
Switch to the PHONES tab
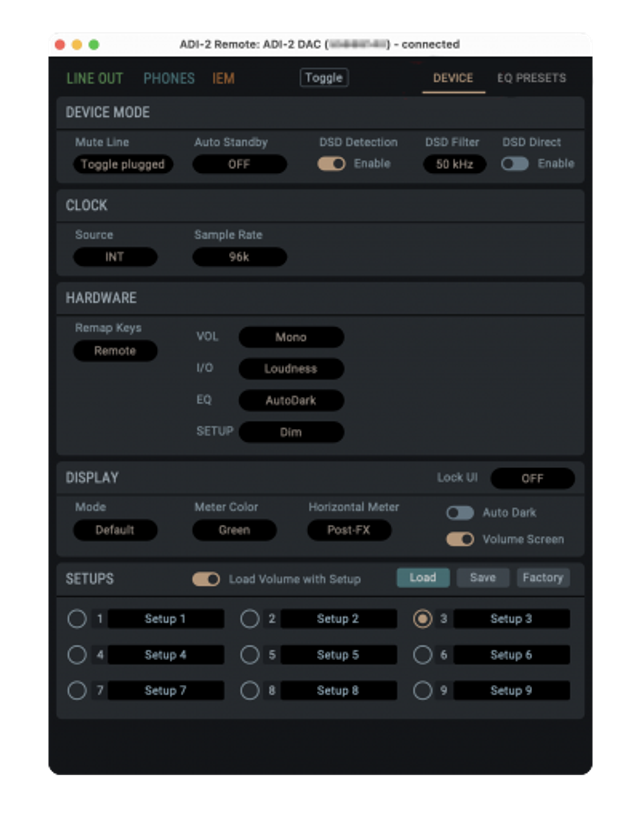169,79
